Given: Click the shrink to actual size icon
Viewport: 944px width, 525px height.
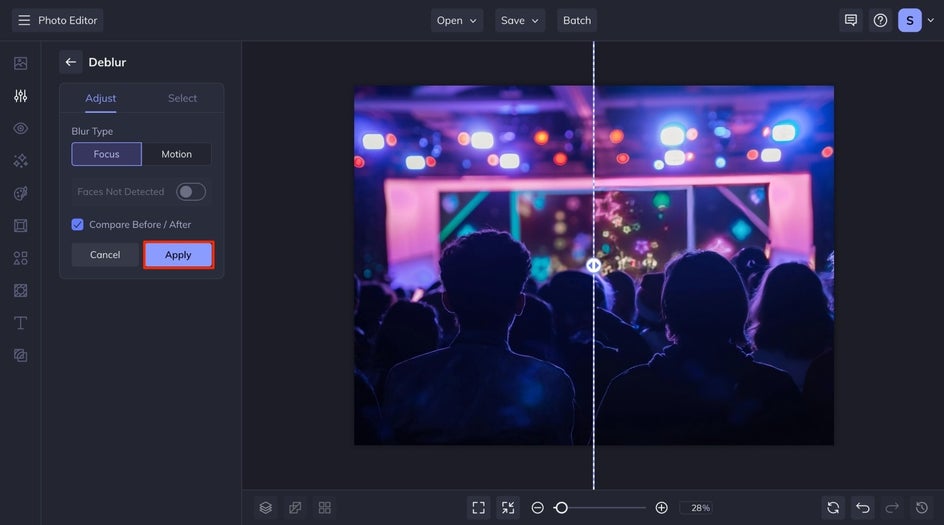Looking at the screenshot, I should click(508, 508).
